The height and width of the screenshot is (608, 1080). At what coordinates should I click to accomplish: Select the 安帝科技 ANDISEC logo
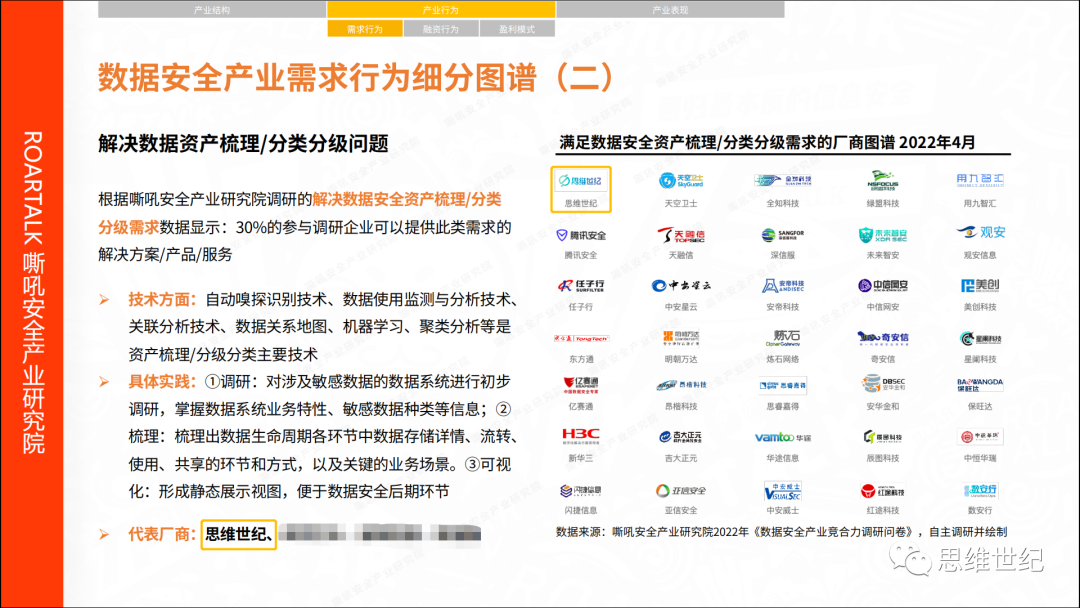(x=782, y=285)
